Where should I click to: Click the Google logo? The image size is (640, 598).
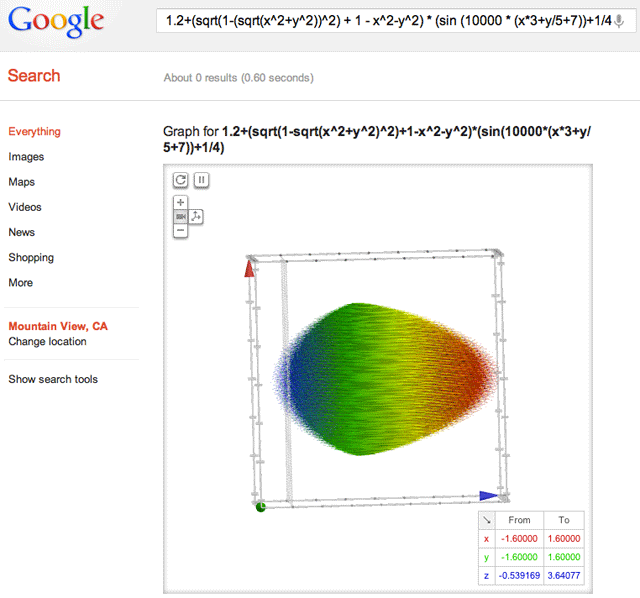(x=56, y=22)
